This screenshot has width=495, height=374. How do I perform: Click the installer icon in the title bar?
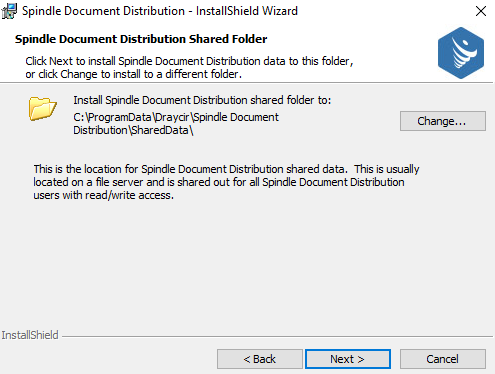point(9,11)
